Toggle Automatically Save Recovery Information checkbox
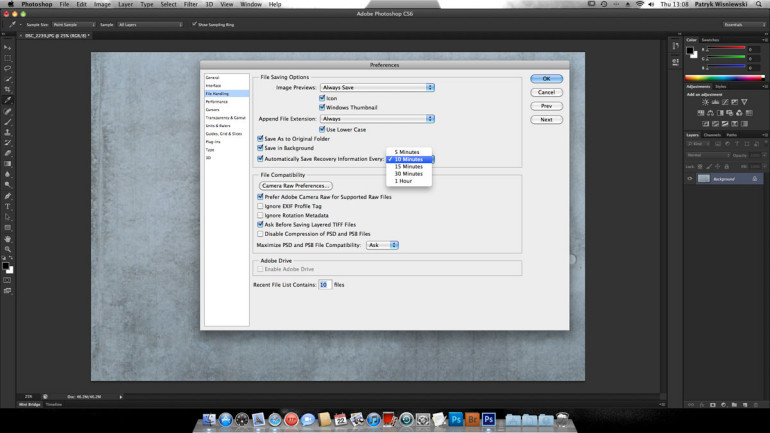Viewport: 770px width, 433px height. pyautogui.click(x=260, y=159)
